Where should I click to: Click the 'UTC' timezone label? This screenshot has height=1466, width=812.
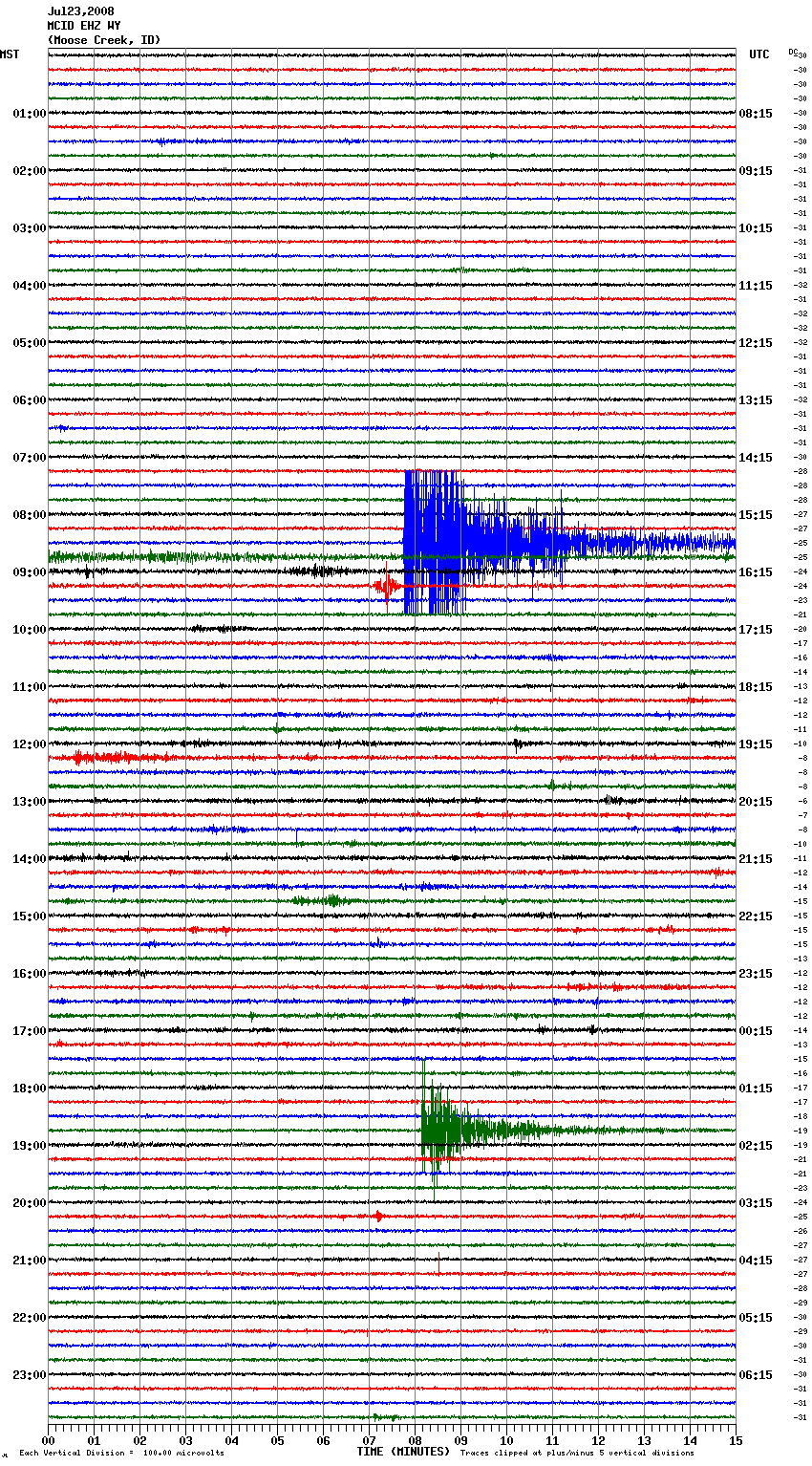click(x=759, y=54)
